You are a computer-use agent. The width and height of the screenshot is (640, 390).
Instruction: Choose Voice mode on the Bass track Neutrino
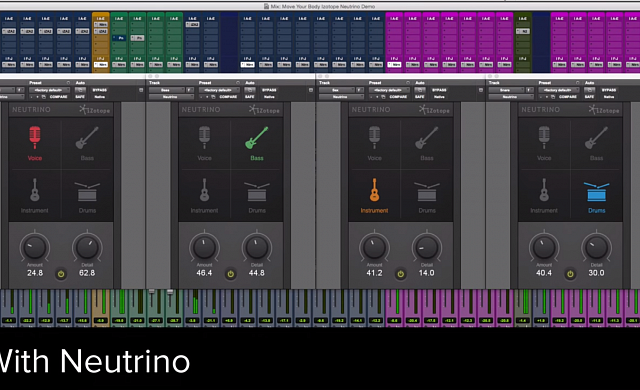point(204,143)
